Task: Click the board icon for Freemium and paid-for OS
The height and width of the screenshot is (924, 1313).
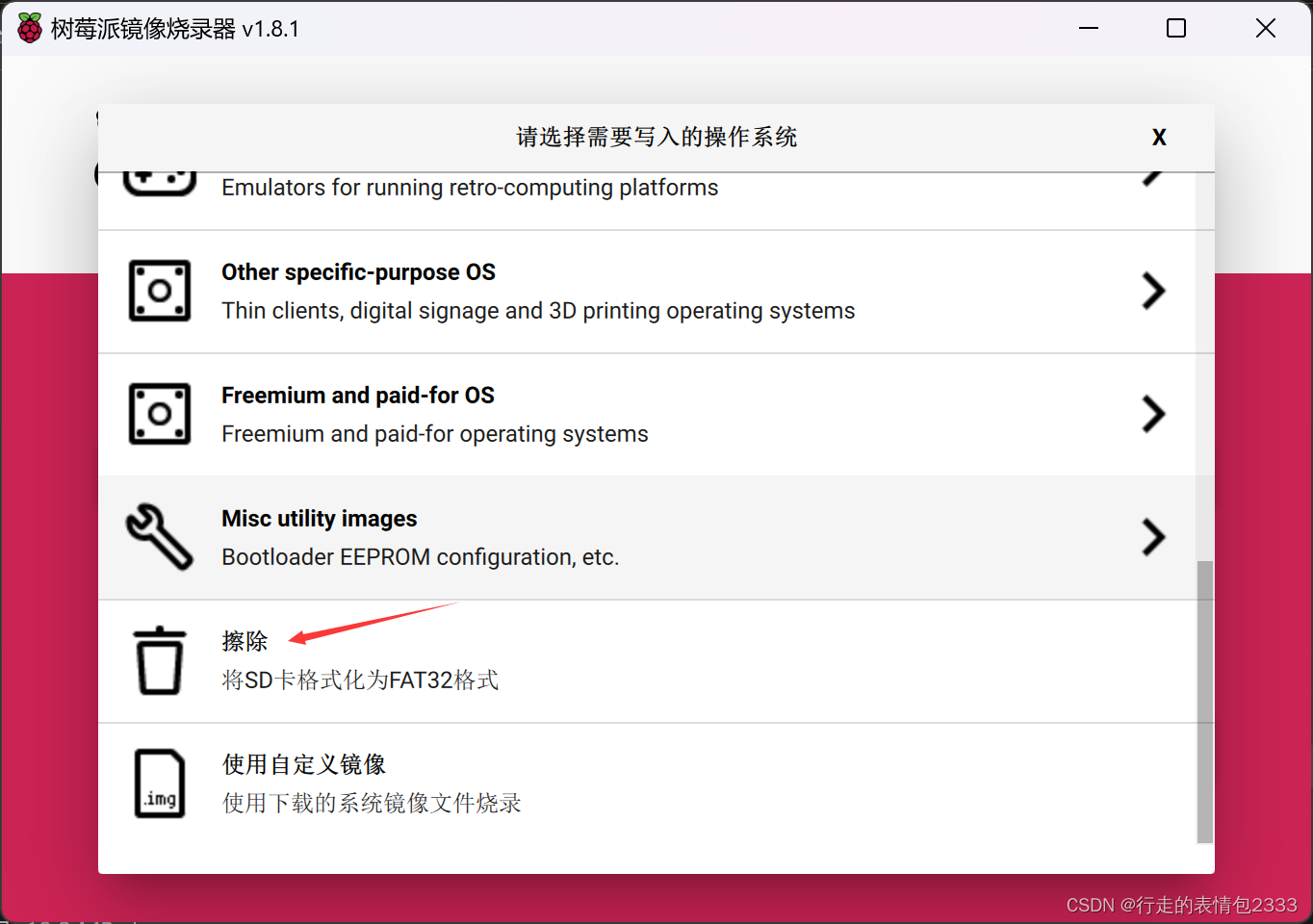Action: tap(160, 414)
